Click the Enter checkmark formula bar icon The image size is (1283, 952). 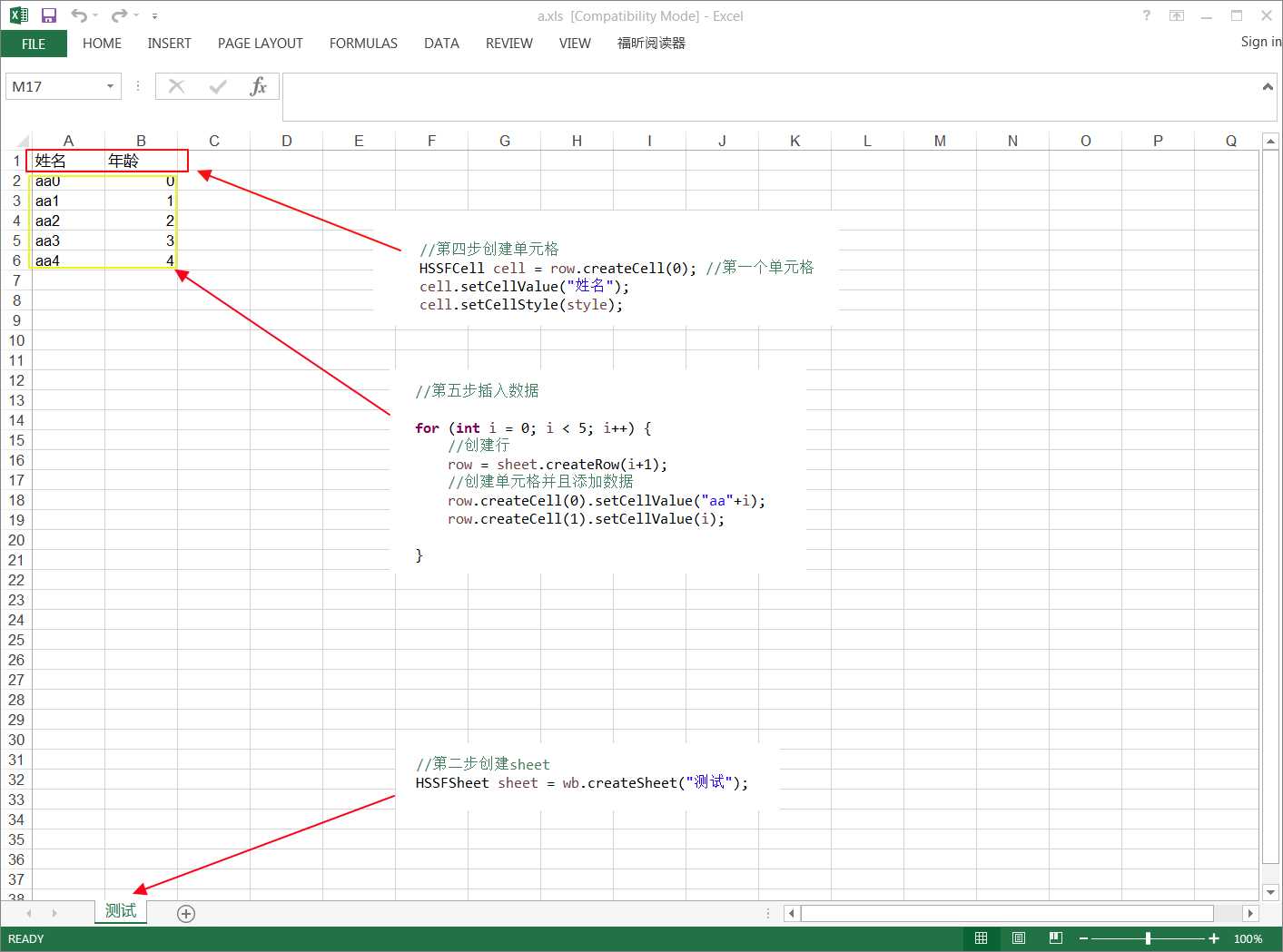(x=217, y=86)
